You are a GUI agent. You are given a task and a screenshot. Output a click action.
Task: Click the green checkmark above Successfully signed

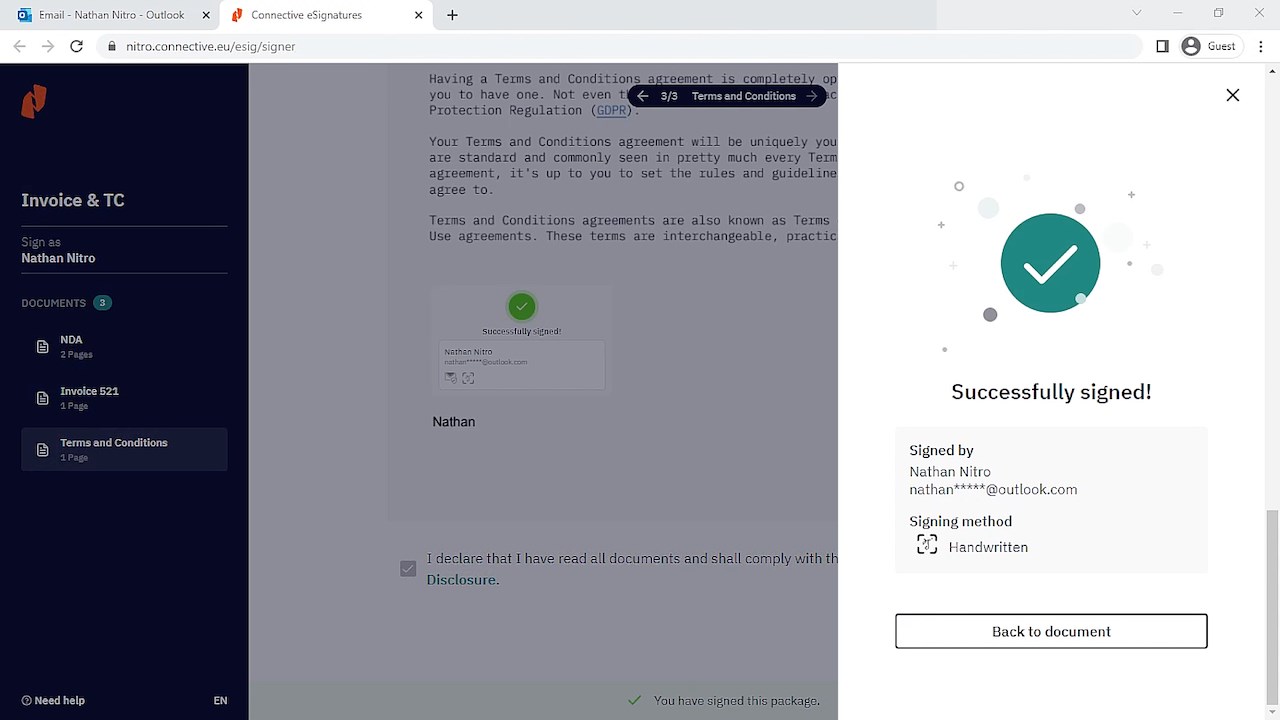coord(521,306)
